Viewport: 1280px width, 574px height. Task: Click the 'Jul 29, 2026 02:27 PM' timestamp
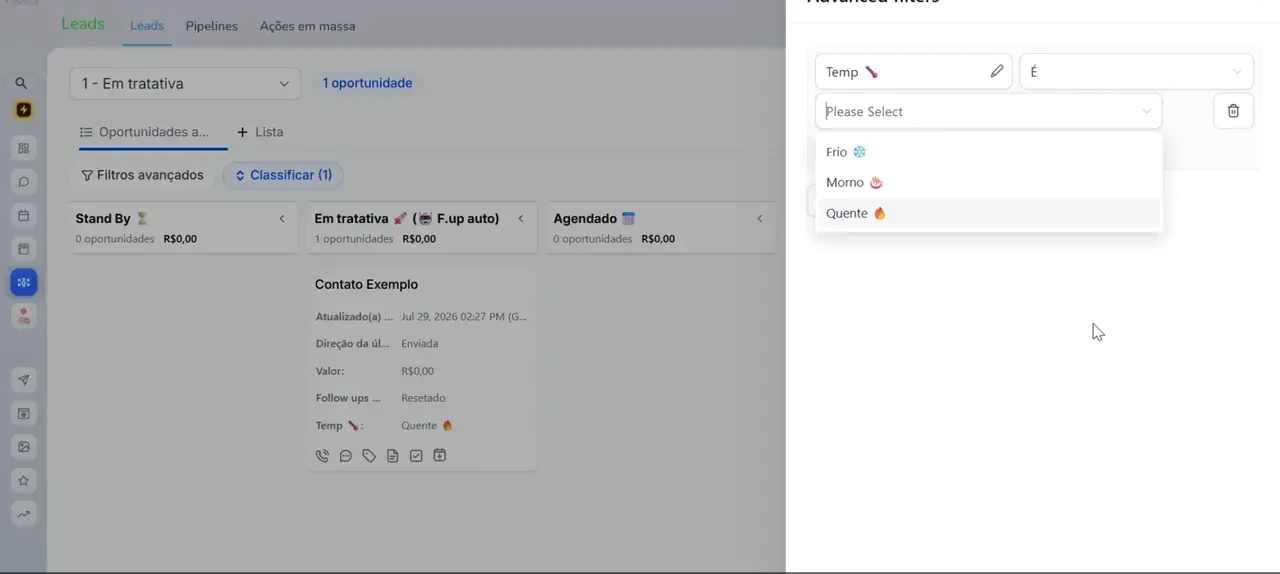click(463, 317)
